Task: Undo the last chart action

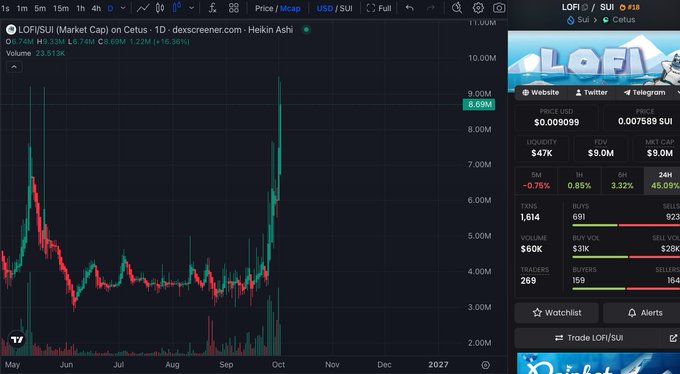Action: click(409, 8)
